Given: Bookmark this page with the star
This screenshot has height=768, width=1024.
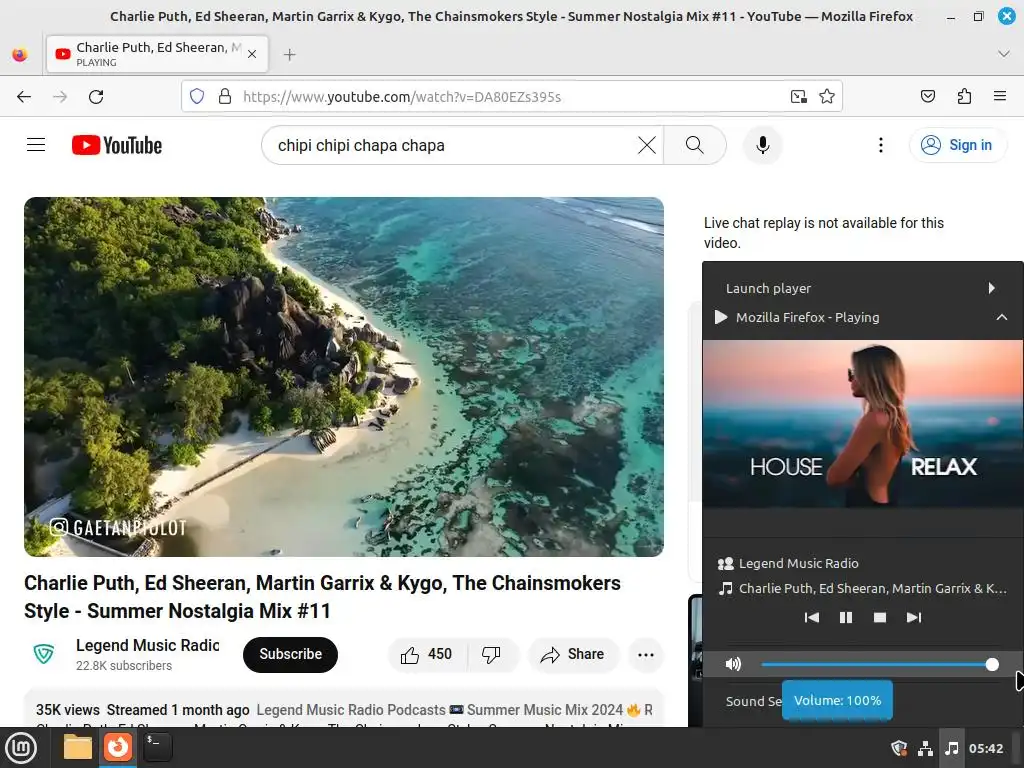Looking at the screenshot, I should [827, 97].
